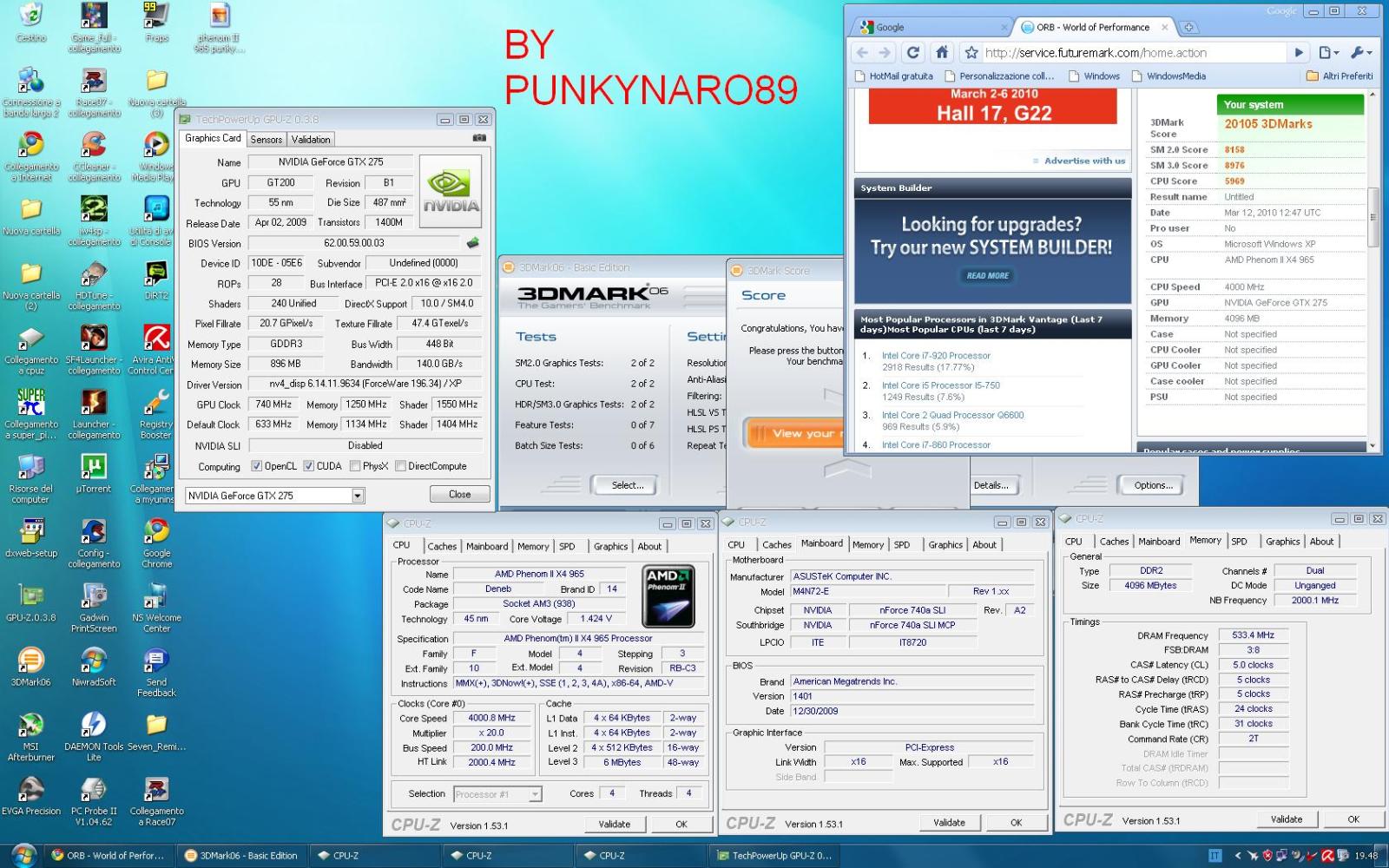
Task: Open 3DMark06 desktop shortcut
Action: [31, 666]
